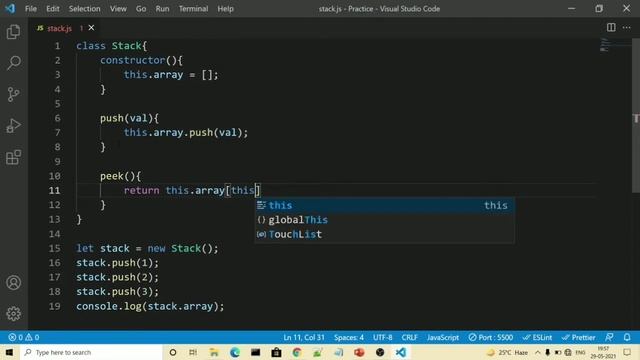
Task: Click the 'Type here to search' taskbar box
Action: click(91, 352)
